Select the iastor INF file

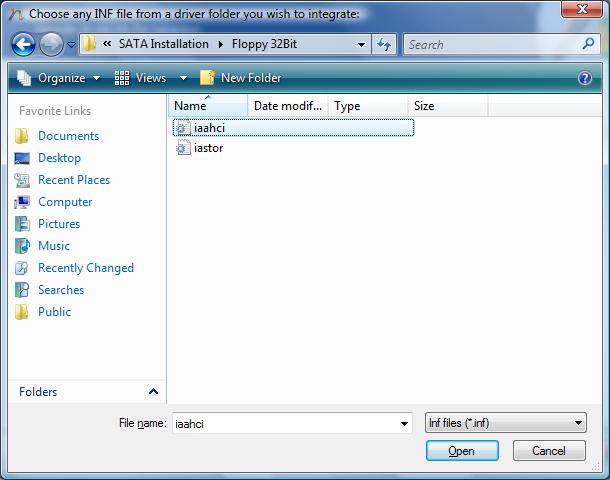[208, 148]
